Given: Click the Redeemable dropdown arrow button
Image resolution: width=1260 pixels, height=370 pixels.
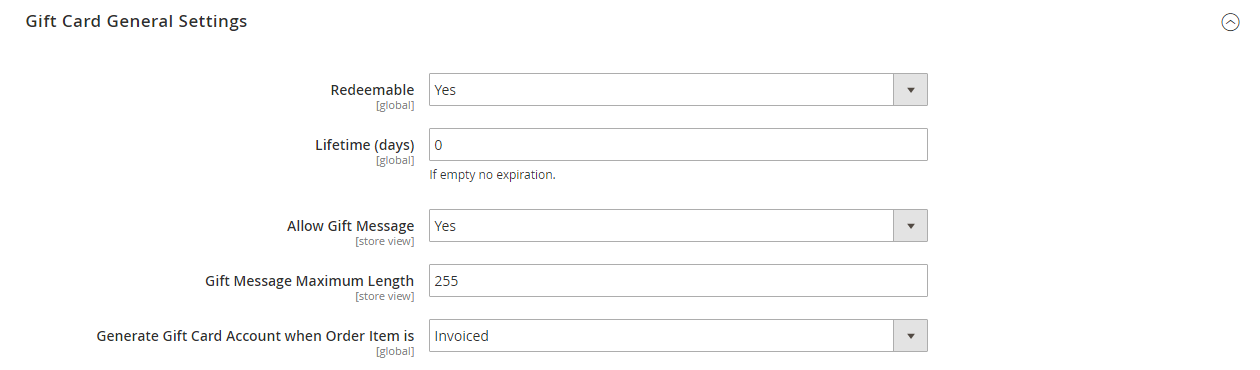Looking at the screenshot, I should coord(910,90).
